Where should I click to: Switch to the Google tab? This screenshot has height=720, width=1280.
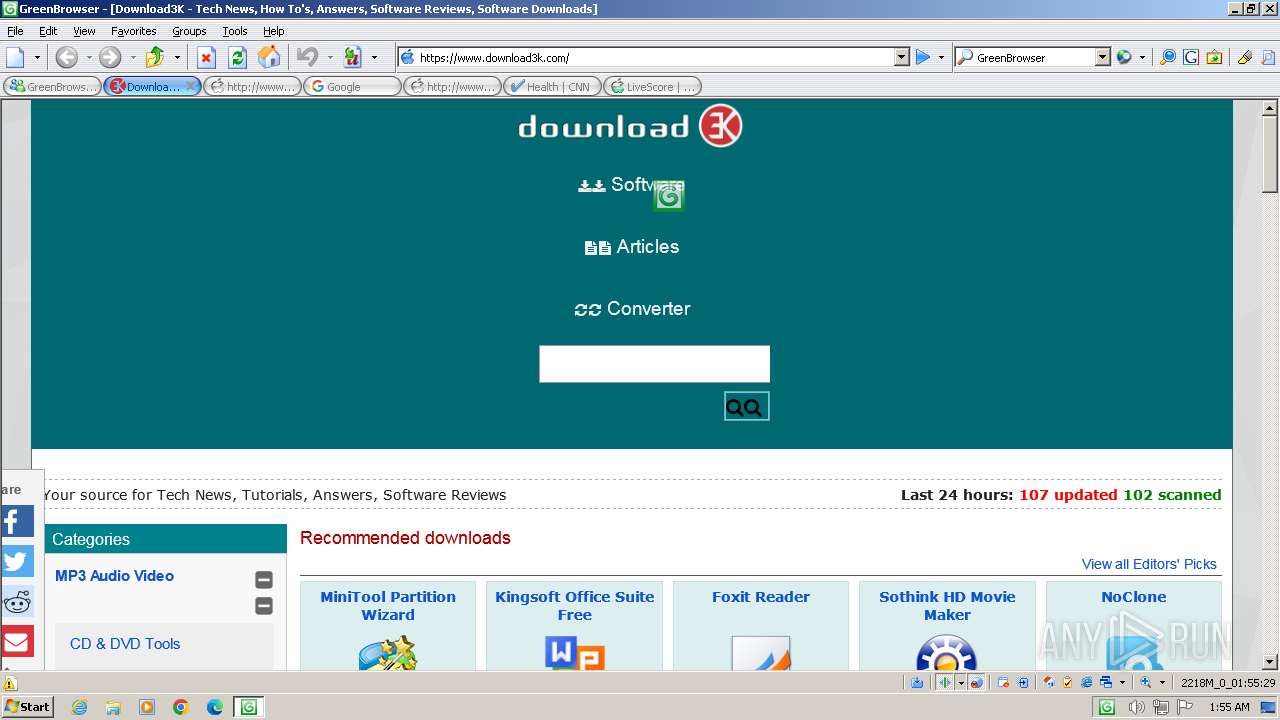352,87
